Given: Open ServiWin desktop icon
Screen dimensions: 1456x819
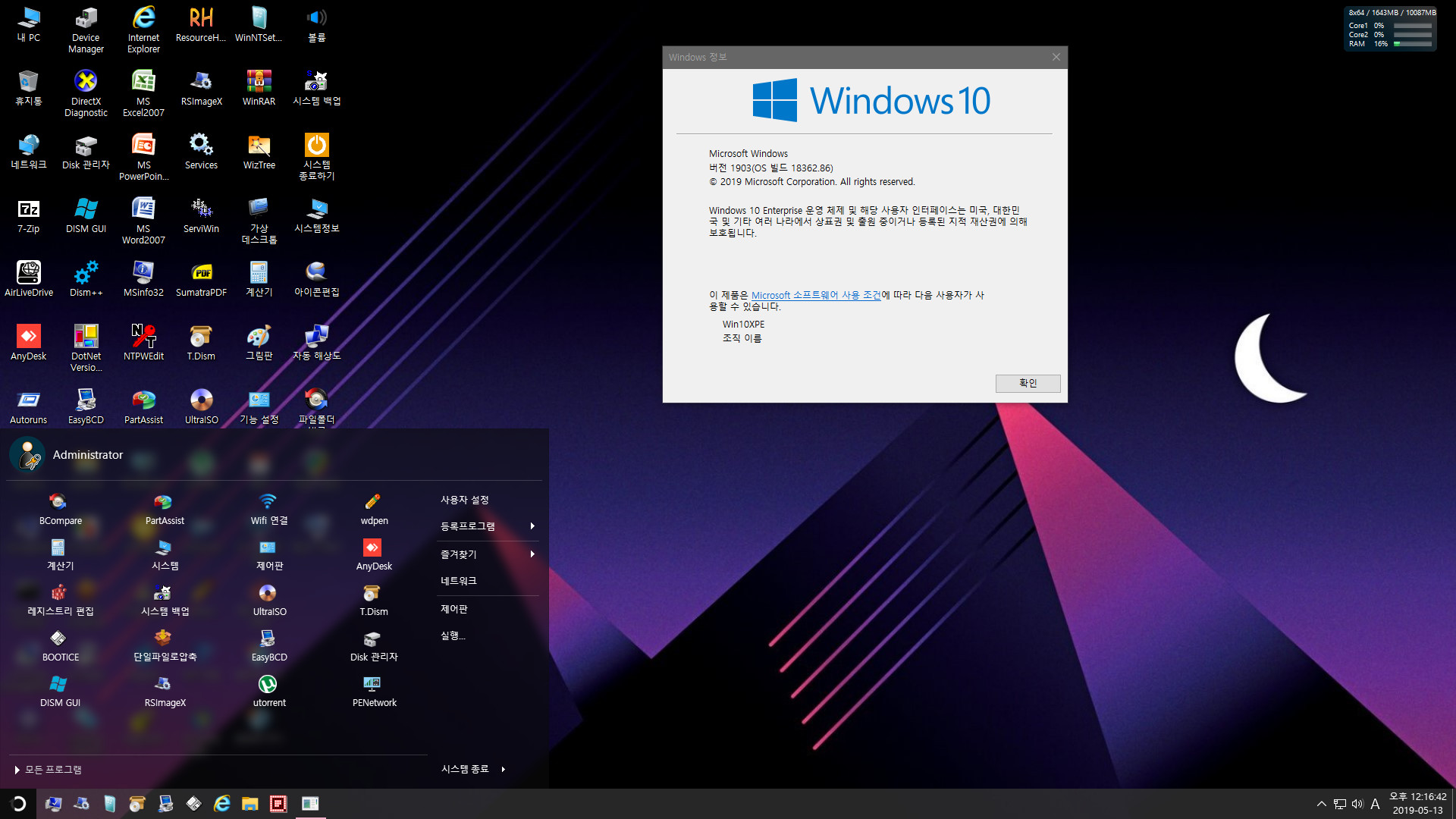Looking at the screenshot, I should 201,215.
